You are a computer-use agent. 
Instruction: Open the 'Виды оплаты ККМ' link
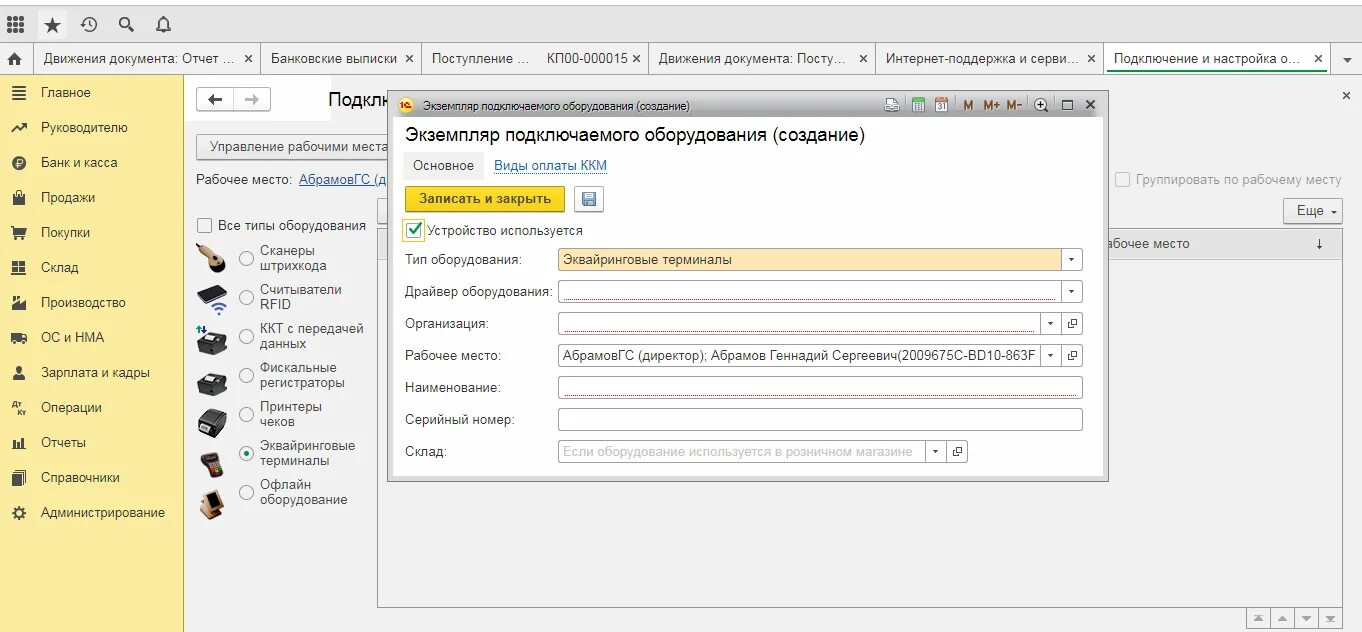[x=550, y=165]
